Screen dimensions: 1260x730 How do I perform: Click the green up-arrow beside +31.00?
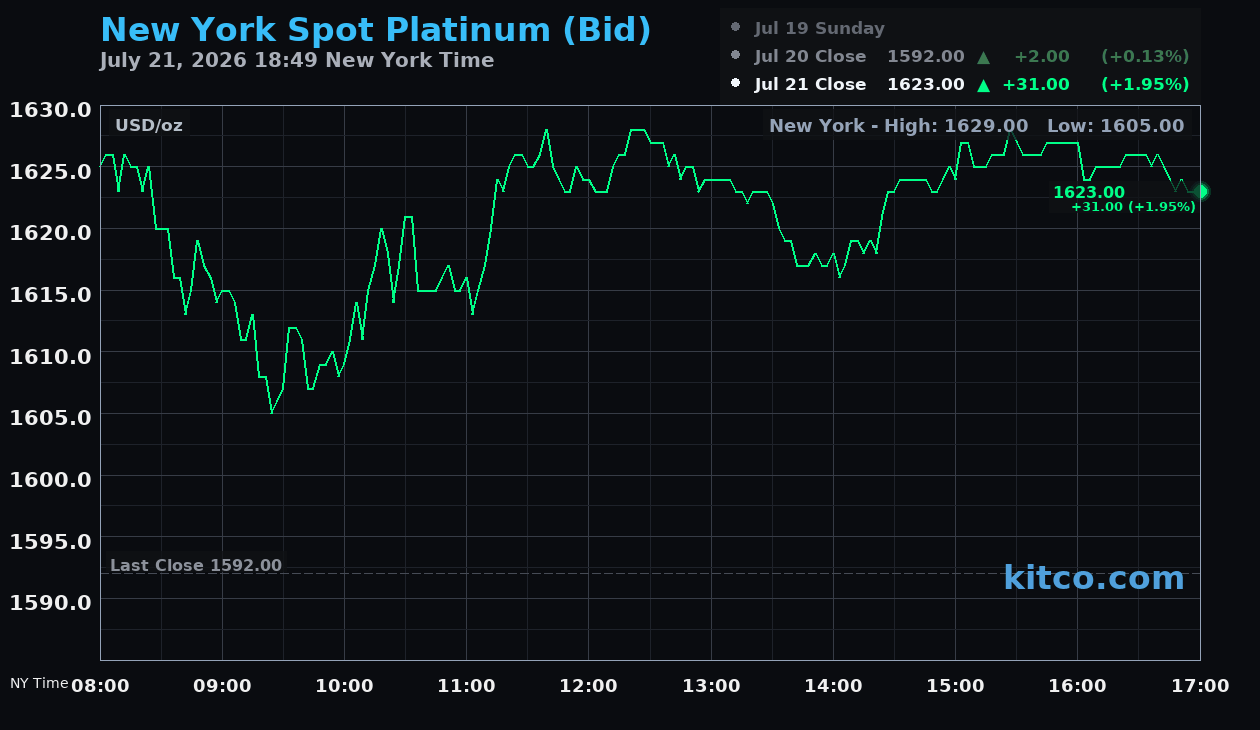pyautogui.click(x=983, y=85)
